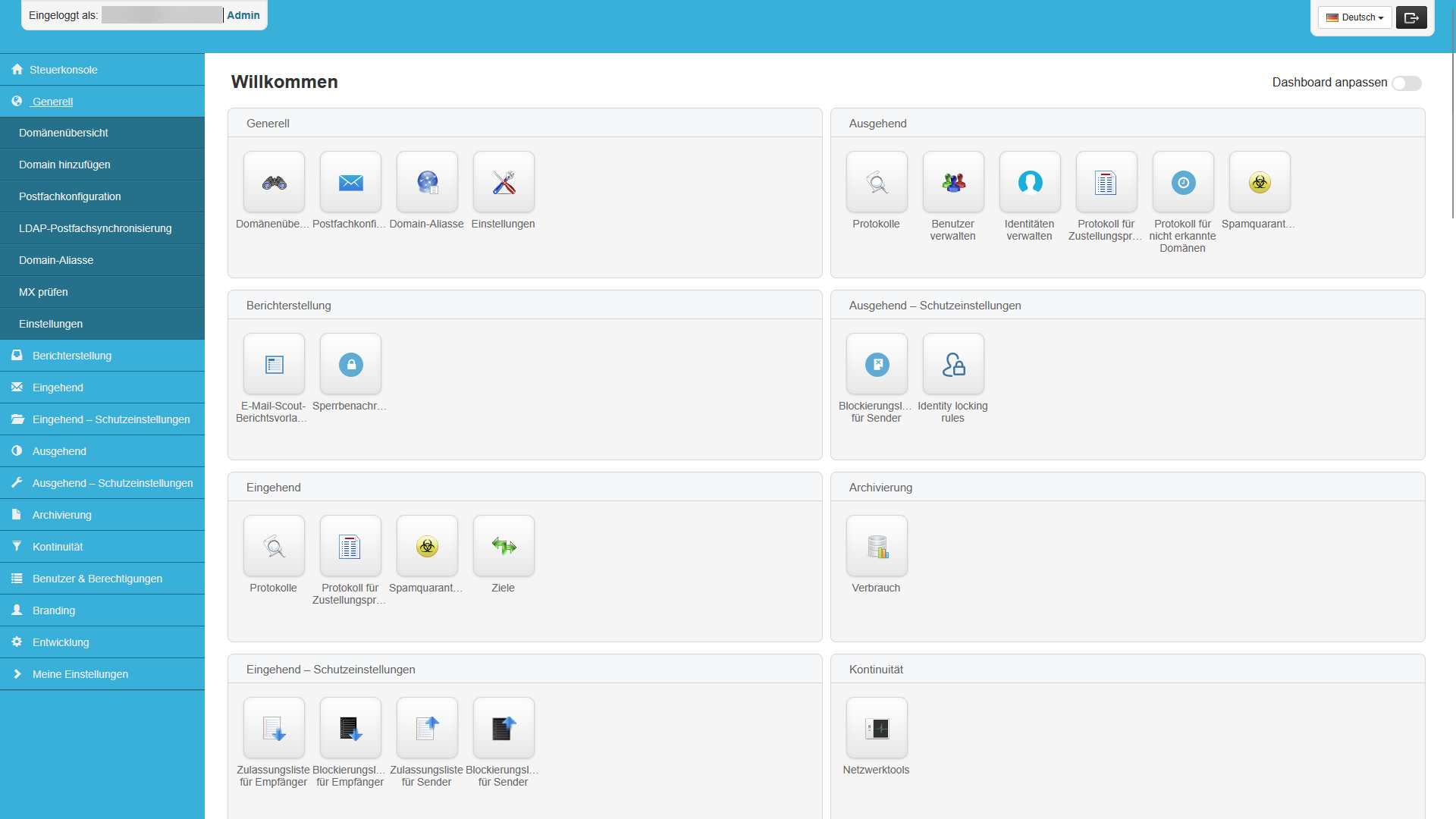Open Benutzer verwalten in the Ausgehend panel

point(952,182)
